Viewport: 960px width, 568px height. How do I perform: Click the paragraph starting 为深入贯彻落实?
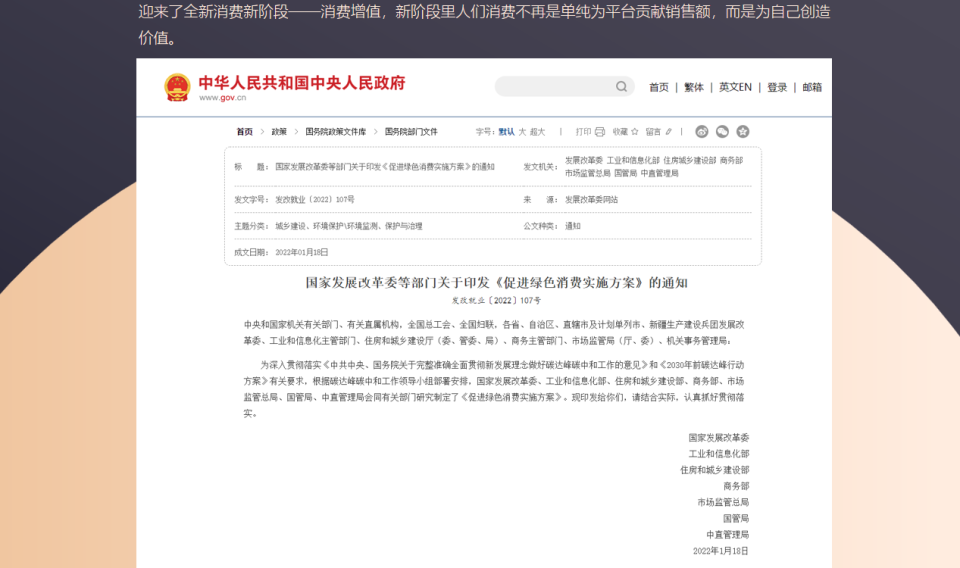(493, 389)
